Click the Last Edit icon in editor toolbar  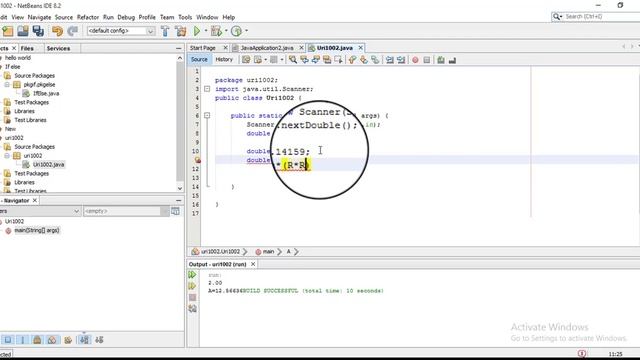[246, 60]
